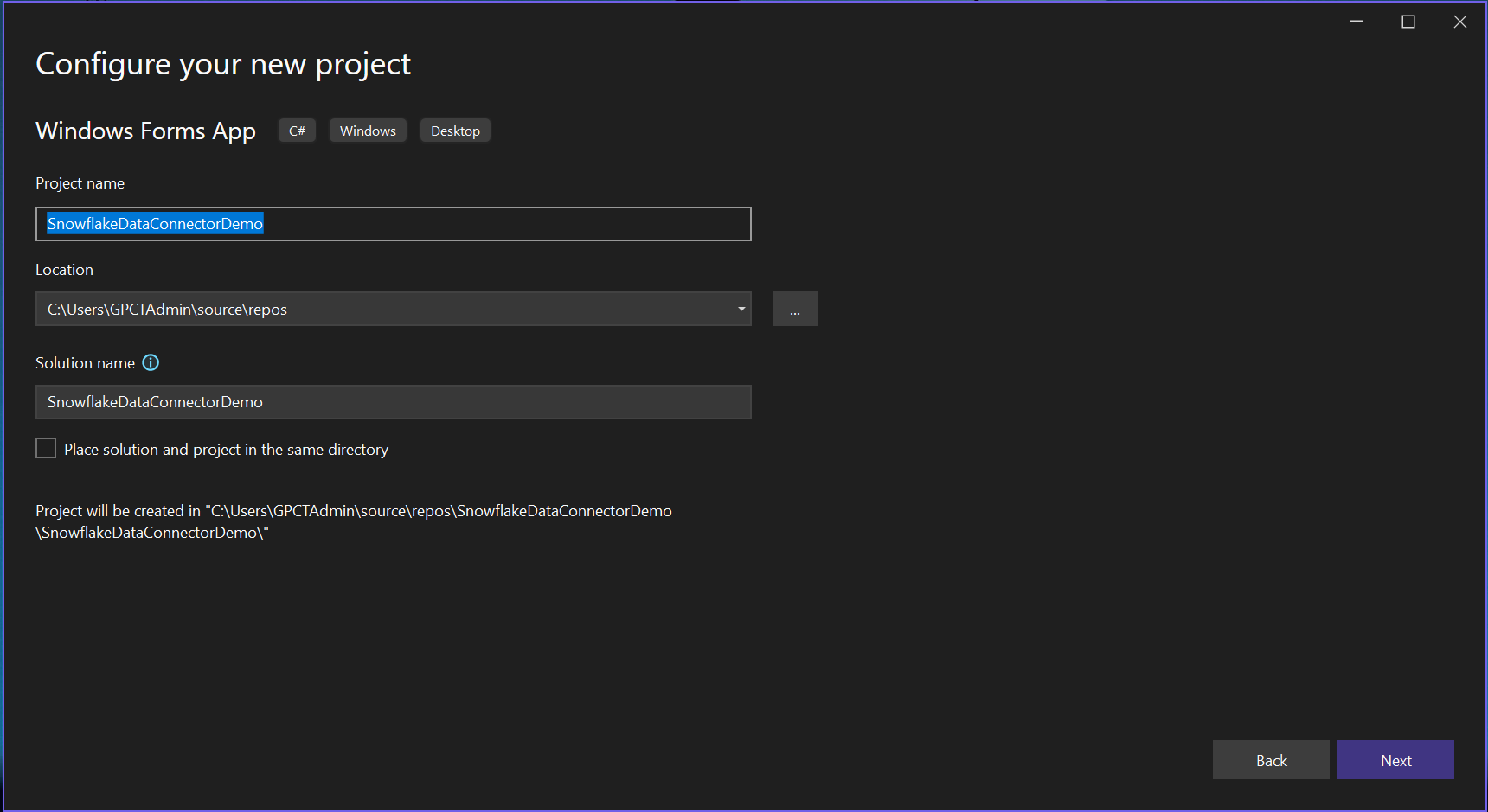Open the Location dropdown arrow
The image size is (1488, 812).
(741, 309)
